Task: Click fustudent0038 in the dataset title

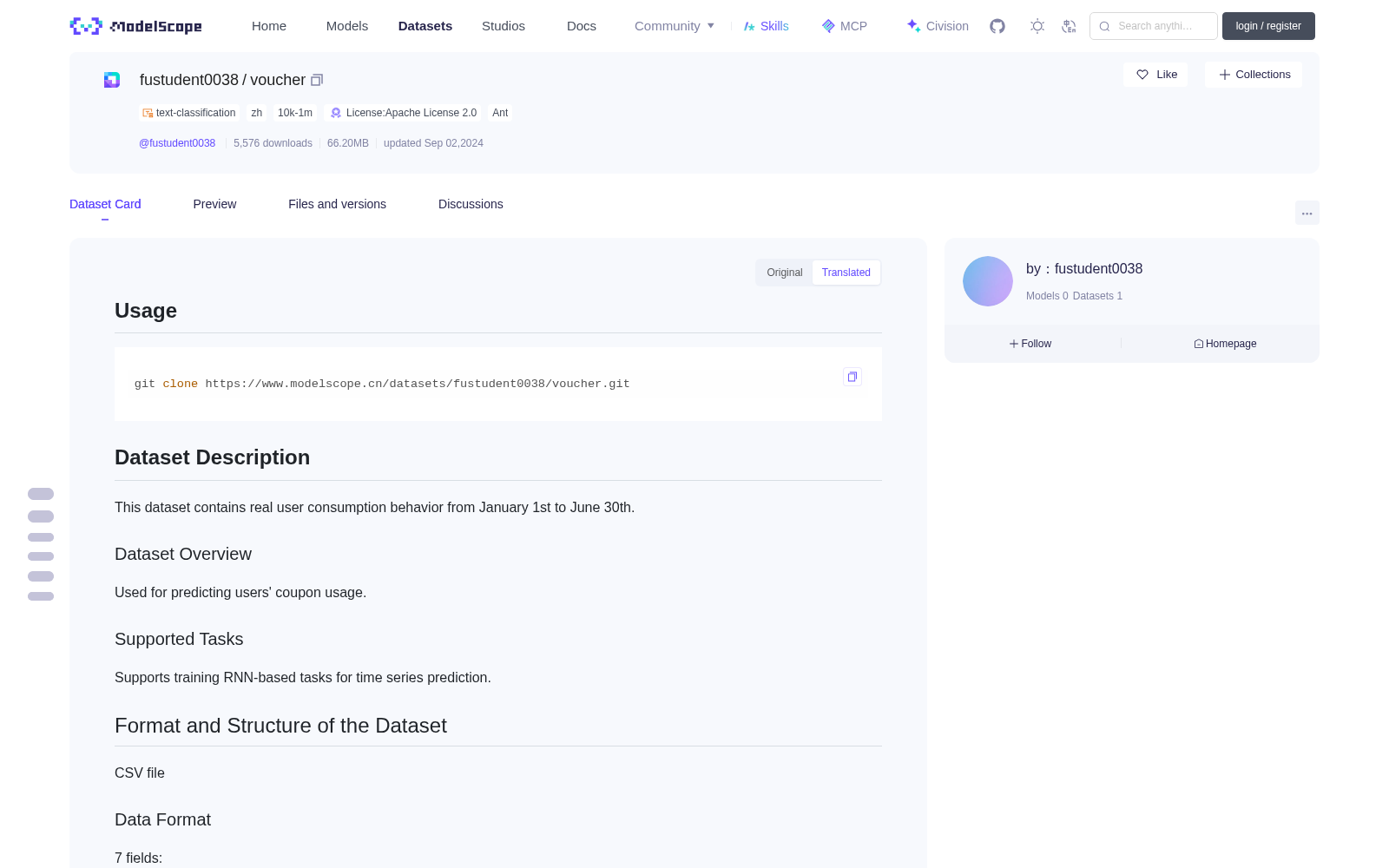Action: [189, 80]
